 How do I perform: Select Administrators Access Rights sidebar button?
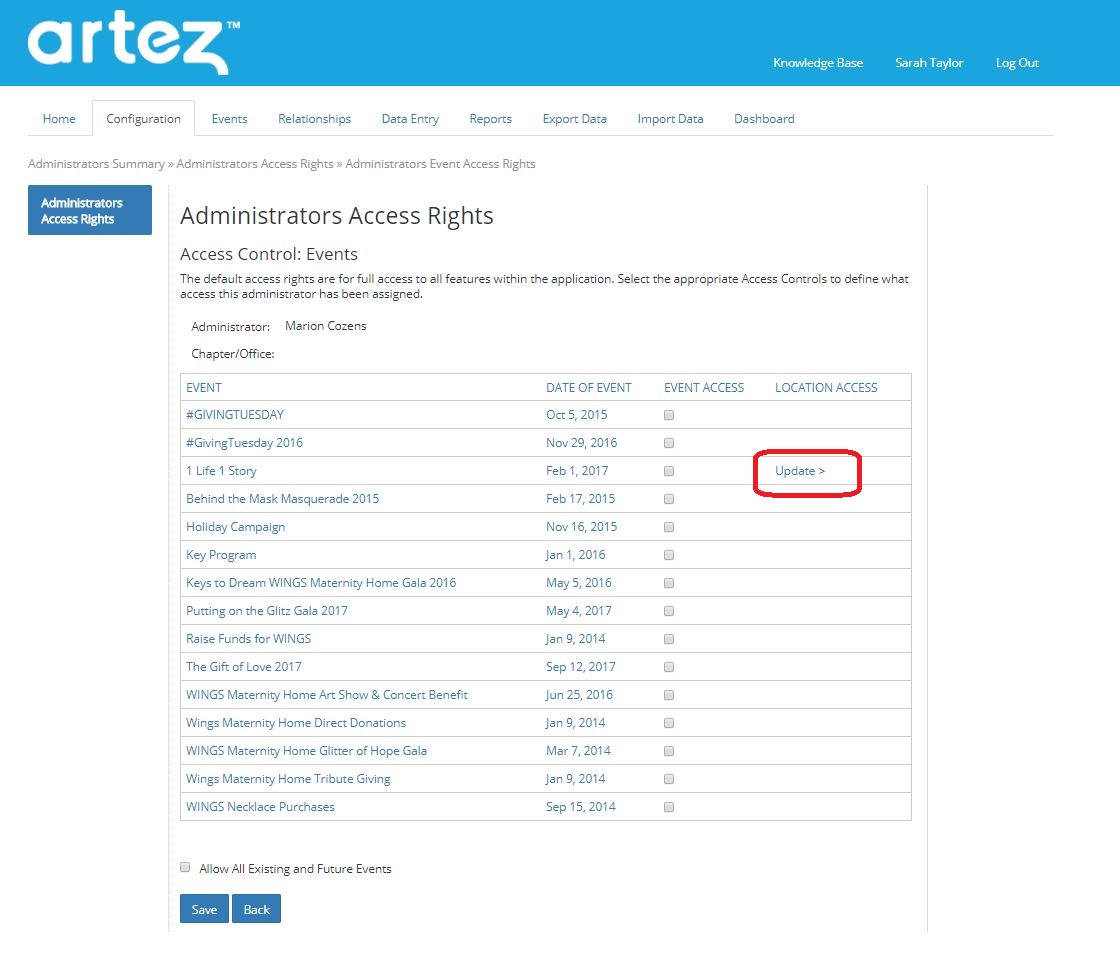click(90, 210)
